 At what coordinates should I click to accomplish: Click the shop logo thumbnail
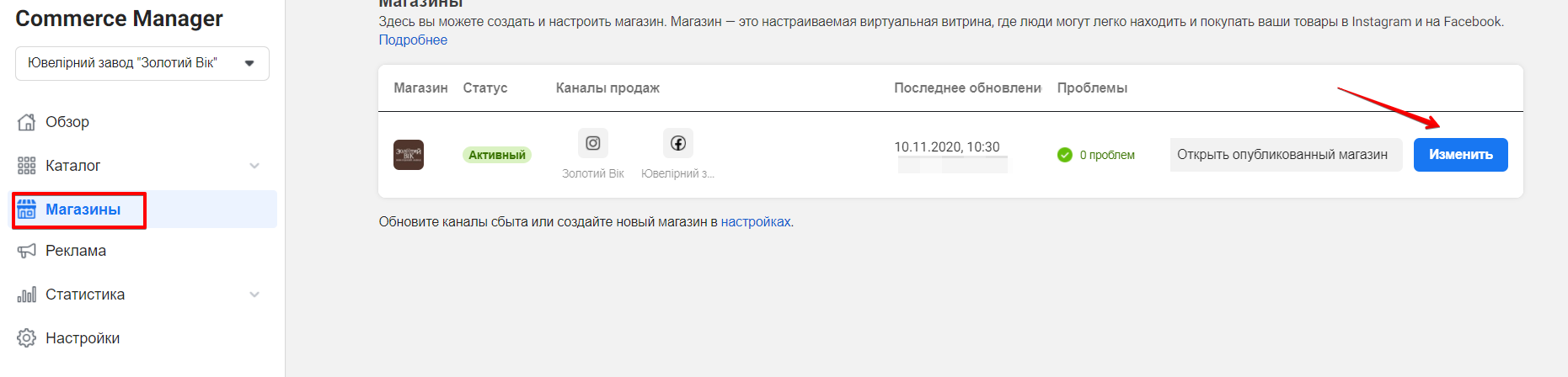(409, 155)
